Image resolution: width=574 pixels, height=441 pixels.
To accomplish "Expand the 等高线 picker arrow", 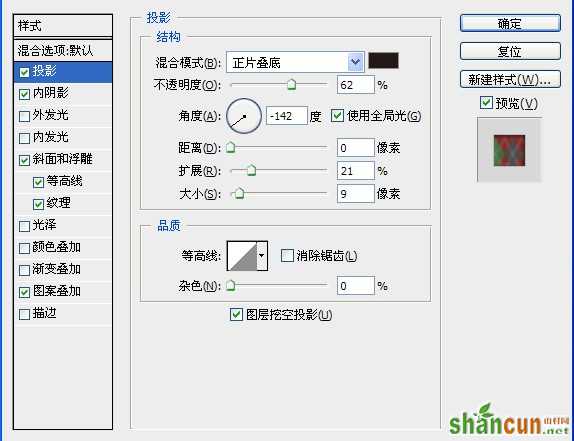I will pos(262,256).
